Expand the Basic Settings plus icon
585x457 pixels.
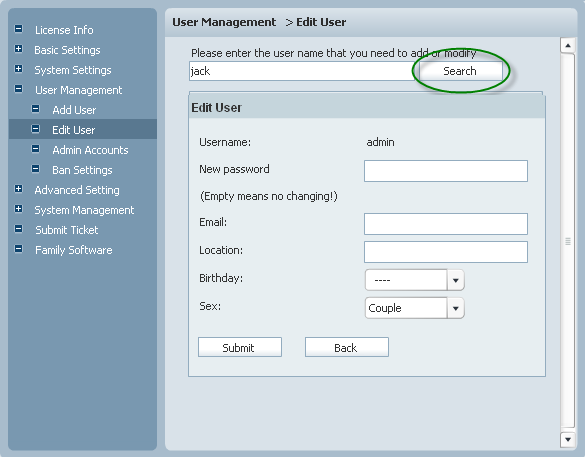coord(18,49)
